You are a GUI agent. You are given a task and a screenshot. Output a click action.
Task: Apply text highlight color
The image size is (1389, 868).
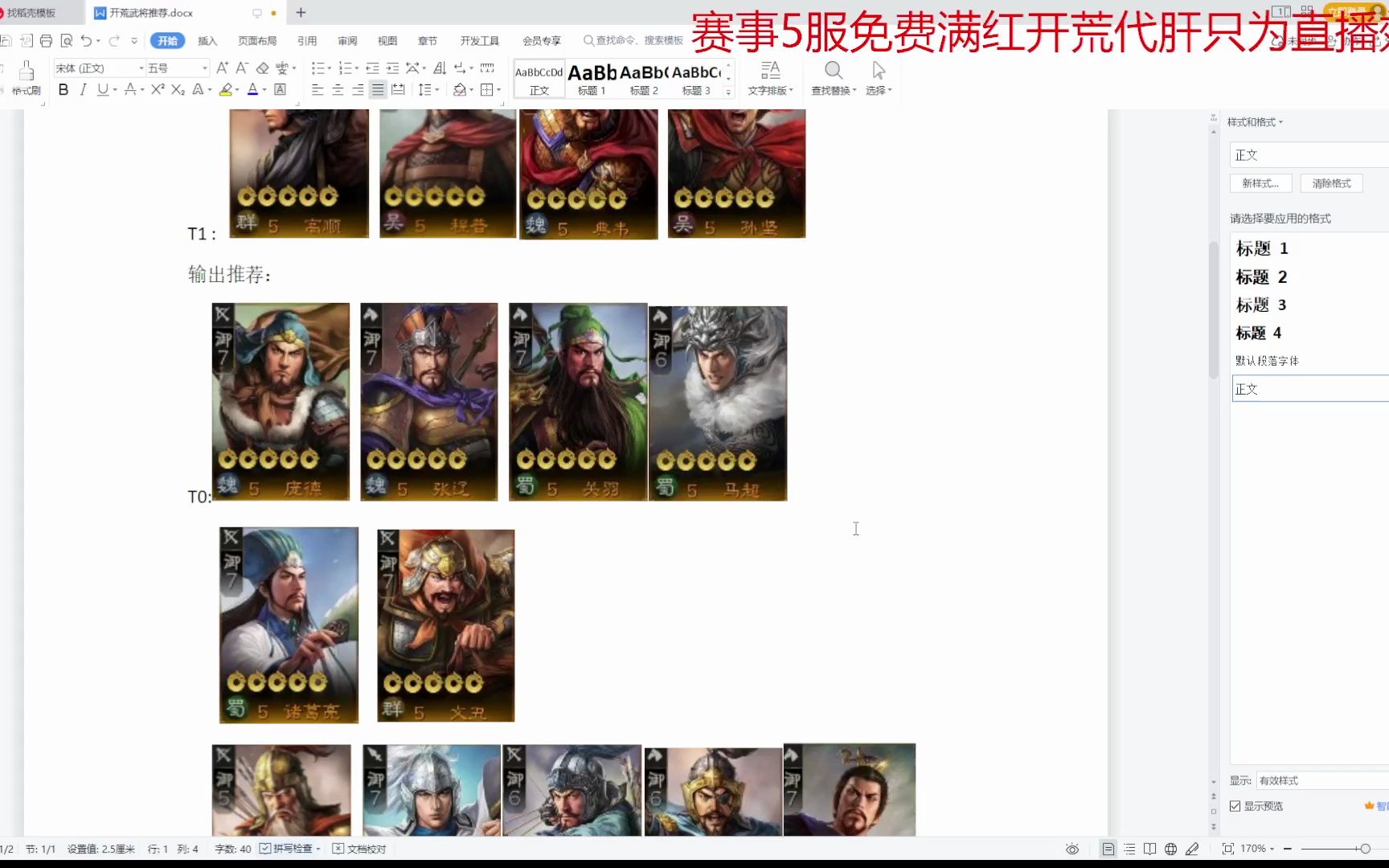point(226,90)
